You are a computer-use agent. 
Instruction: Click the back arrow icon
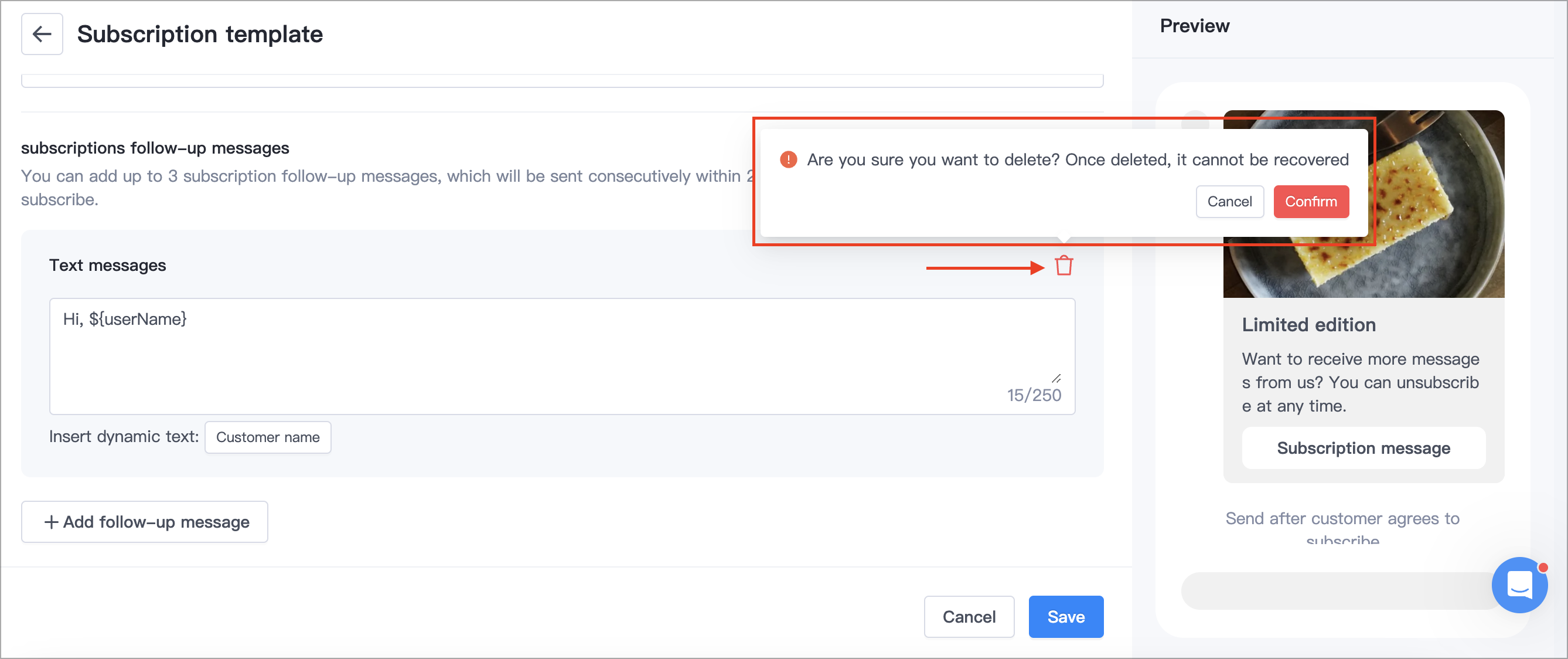(42, 34)
